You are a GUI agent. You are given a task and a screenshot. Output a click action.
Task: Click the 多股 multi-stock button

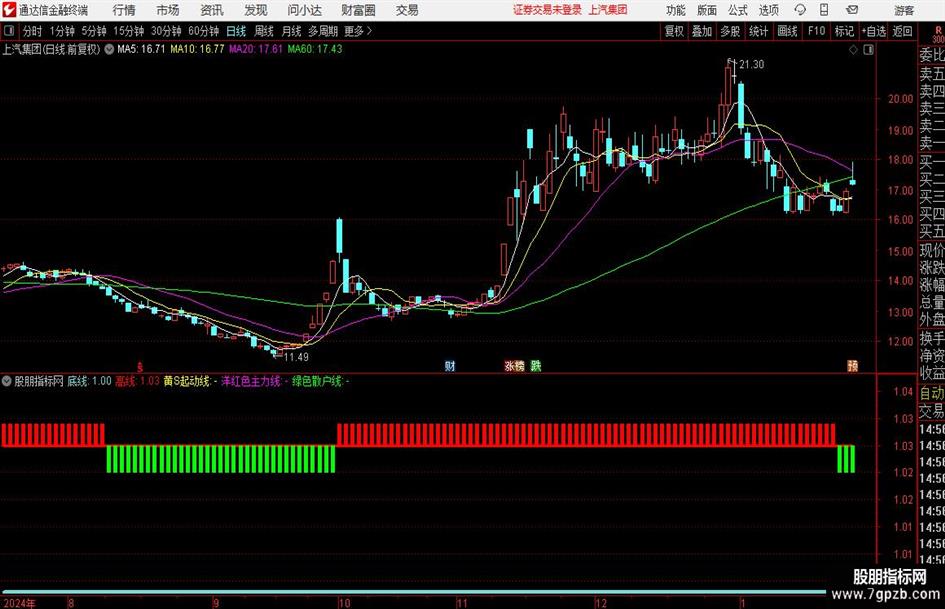pos(730,31)
